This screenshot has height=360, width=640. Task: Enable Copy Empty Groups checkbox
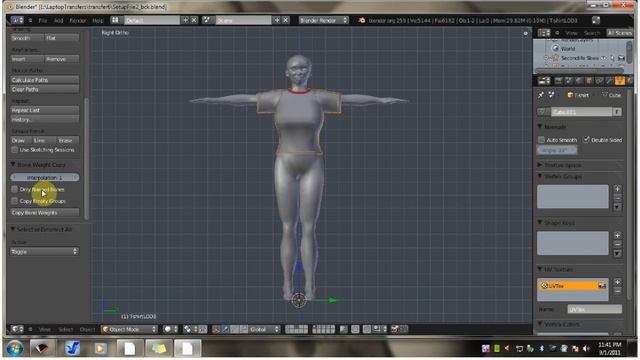pos(15,201)
